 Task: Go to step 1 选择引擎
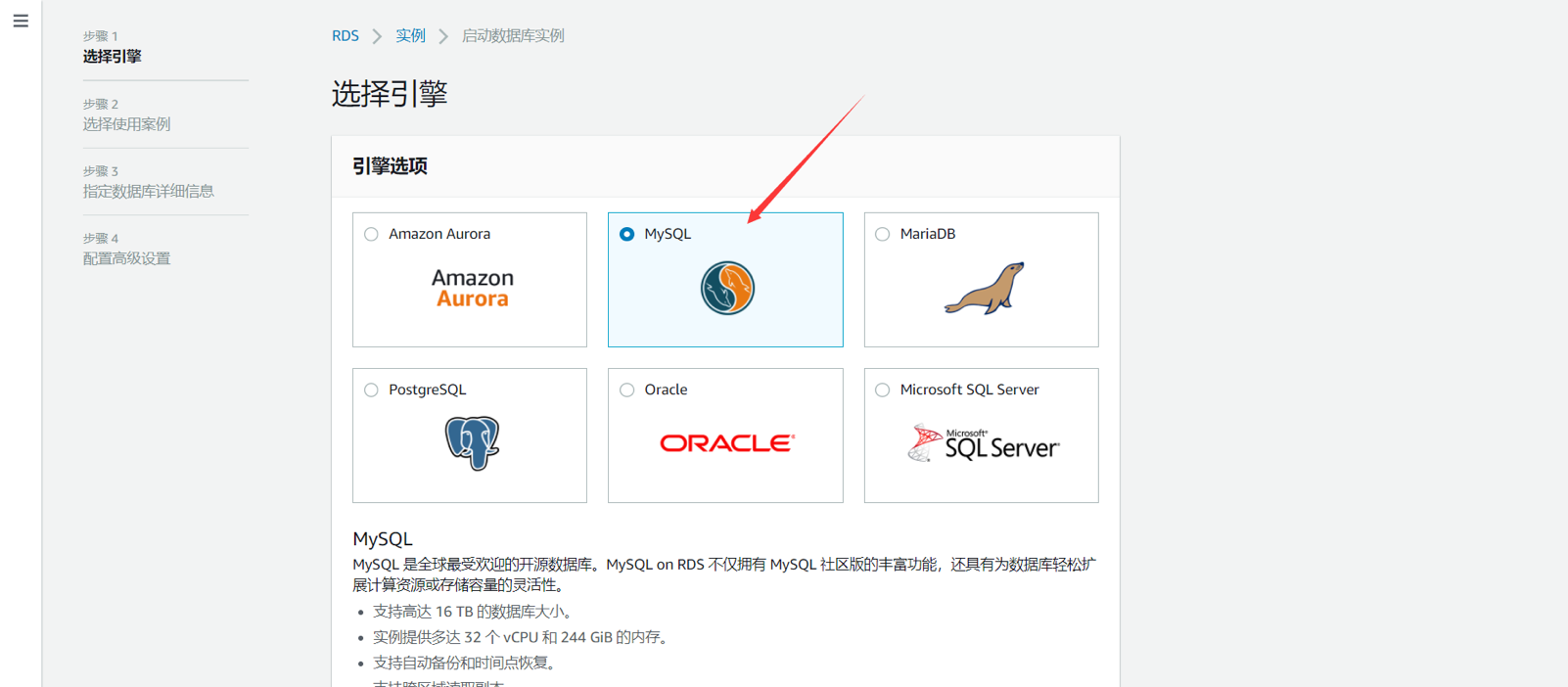(113, 57)
